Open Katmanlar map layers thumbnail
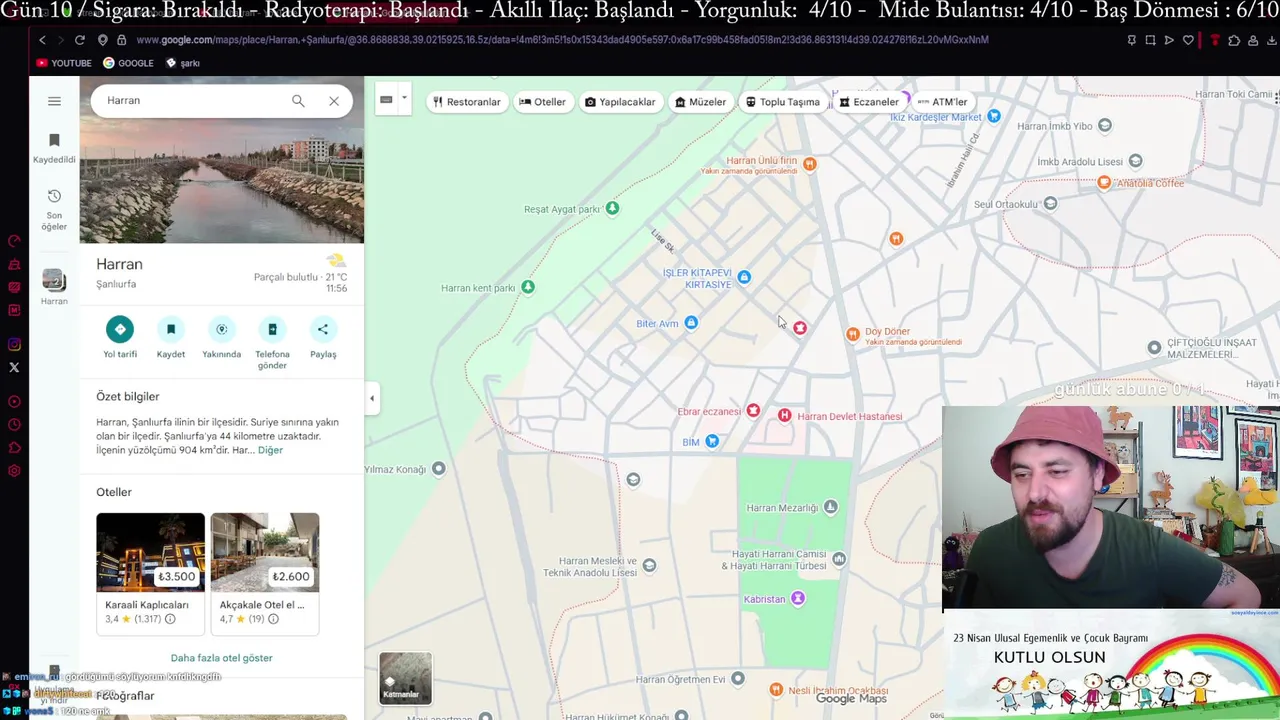Screen dimensions: 1280x720 coord(405,678)
